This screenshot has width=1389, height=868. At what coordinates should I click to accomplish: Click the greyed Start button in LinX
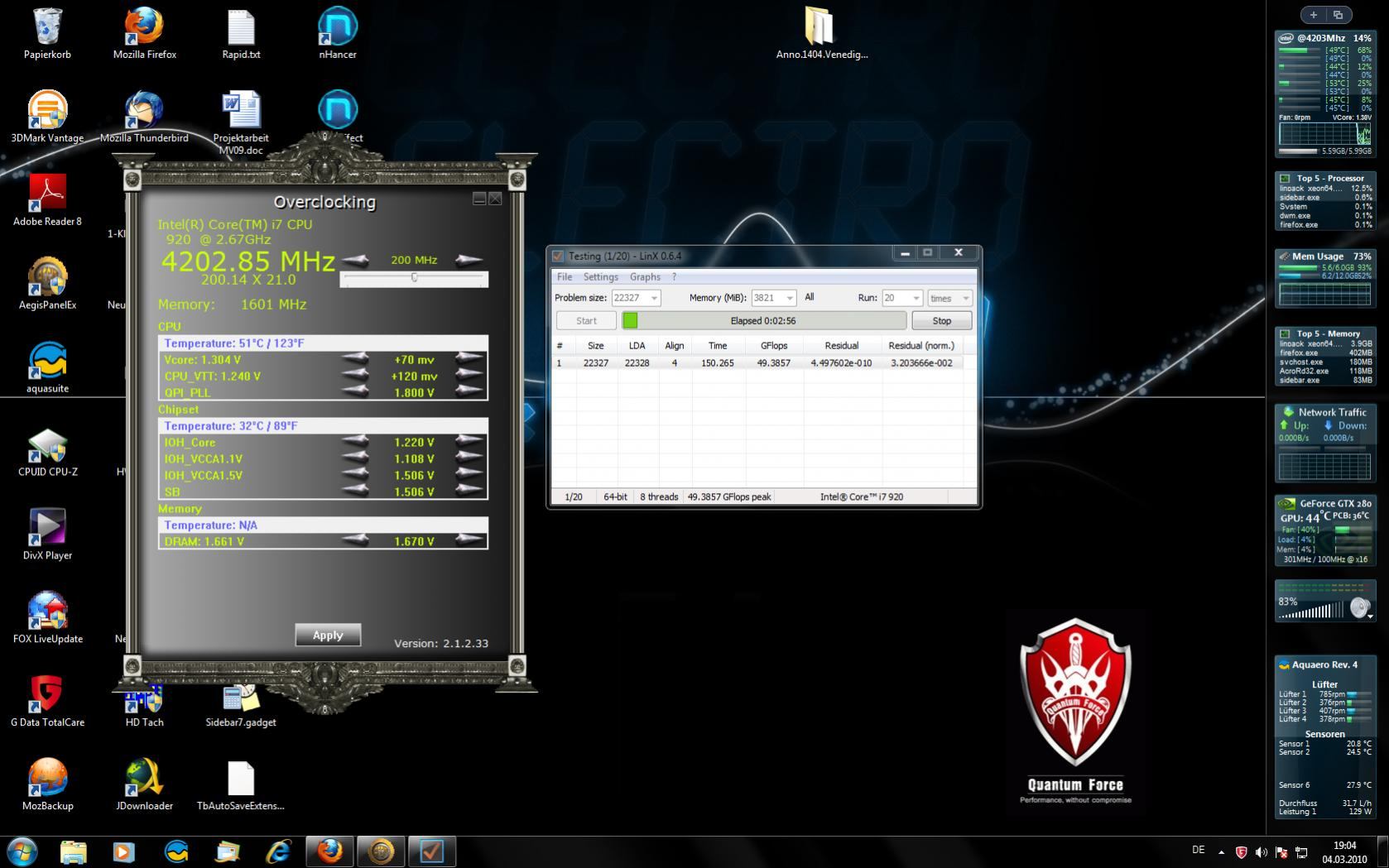click(x=586, y=320)
